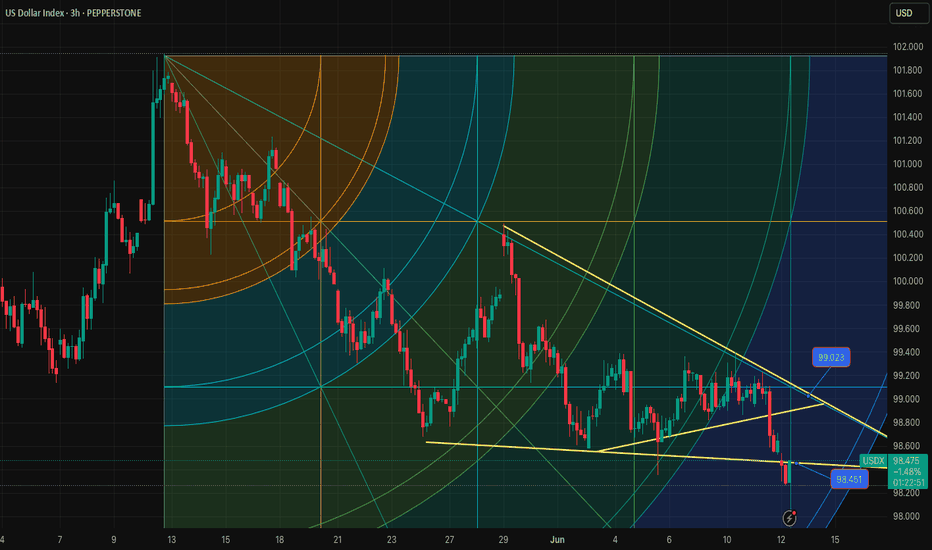
Task: Click date 7 on the time axis
Action: pos(59,540)
